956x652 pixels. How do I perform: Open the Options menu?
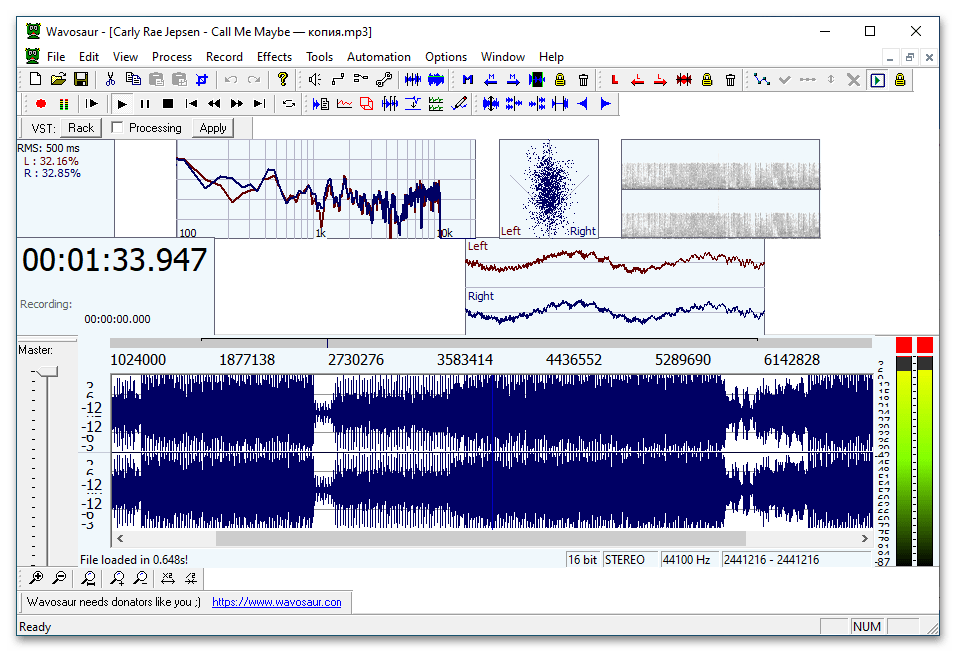pos(446,57)
